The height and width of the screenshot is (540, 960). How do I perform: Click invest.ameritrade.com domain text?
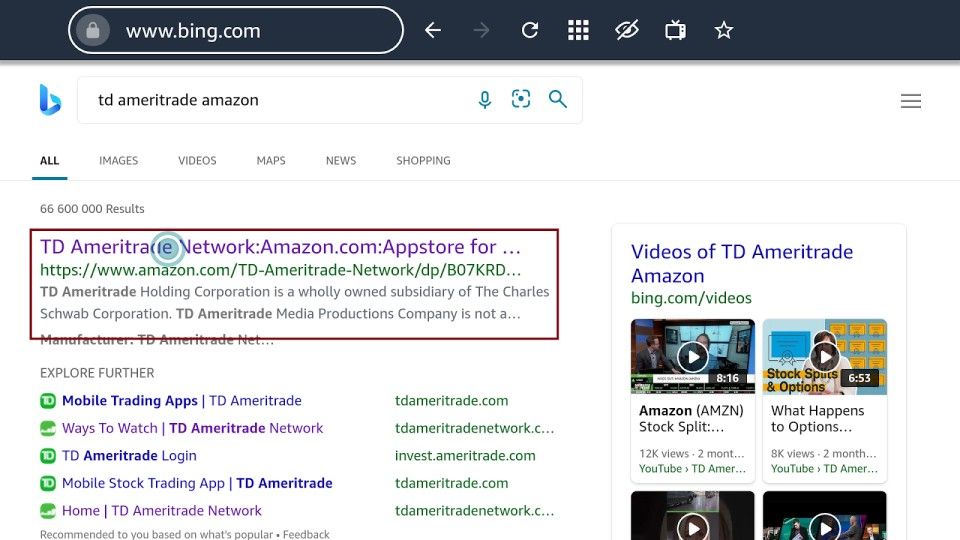(x=465, y=456)
